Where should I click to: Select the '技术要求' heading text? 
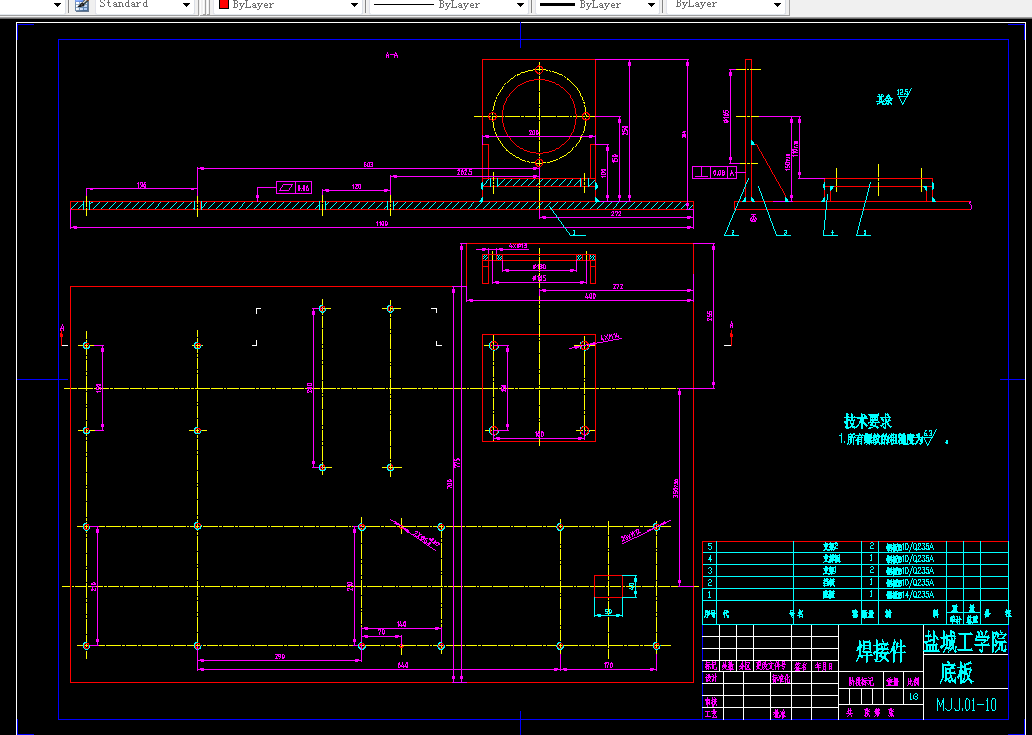click(867, 421)
